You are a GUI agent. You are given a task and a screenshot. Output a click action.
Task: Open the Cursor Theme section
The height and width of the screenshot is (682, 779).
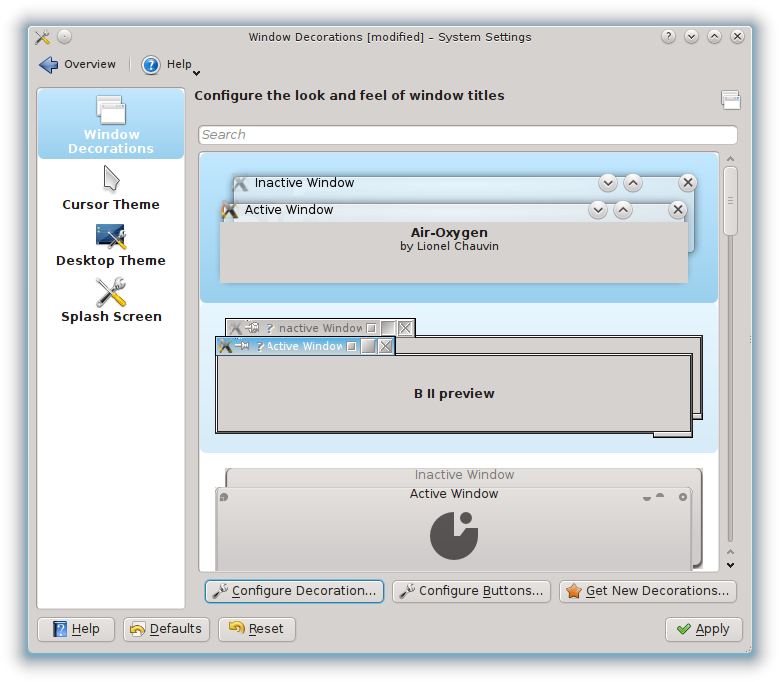click(x=111, y=188)
